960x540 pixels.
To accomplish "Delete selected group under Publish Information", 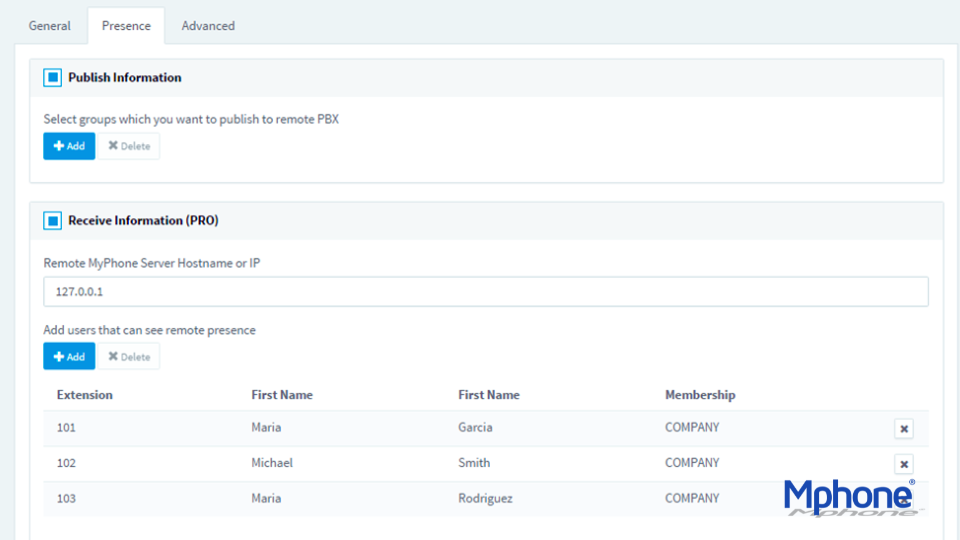I will pos(129,146).
